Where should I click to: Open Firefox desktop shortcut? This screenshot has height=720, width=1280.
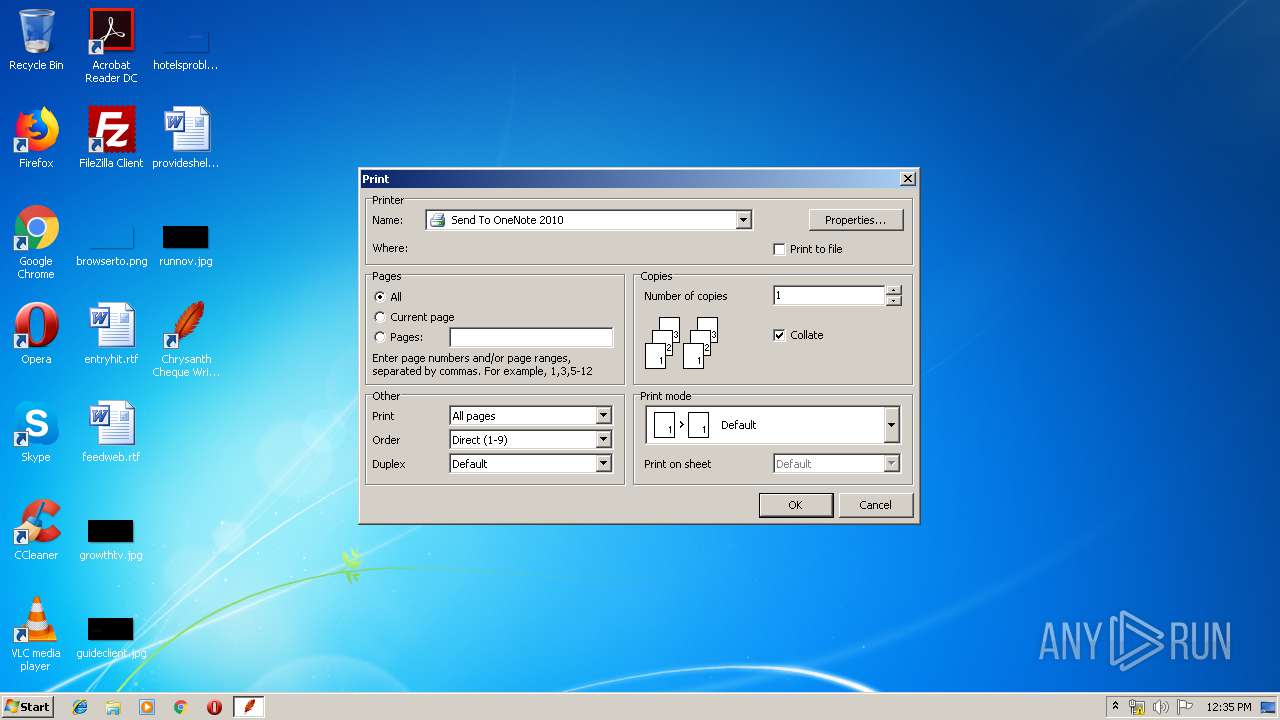(x=36, y=138)
